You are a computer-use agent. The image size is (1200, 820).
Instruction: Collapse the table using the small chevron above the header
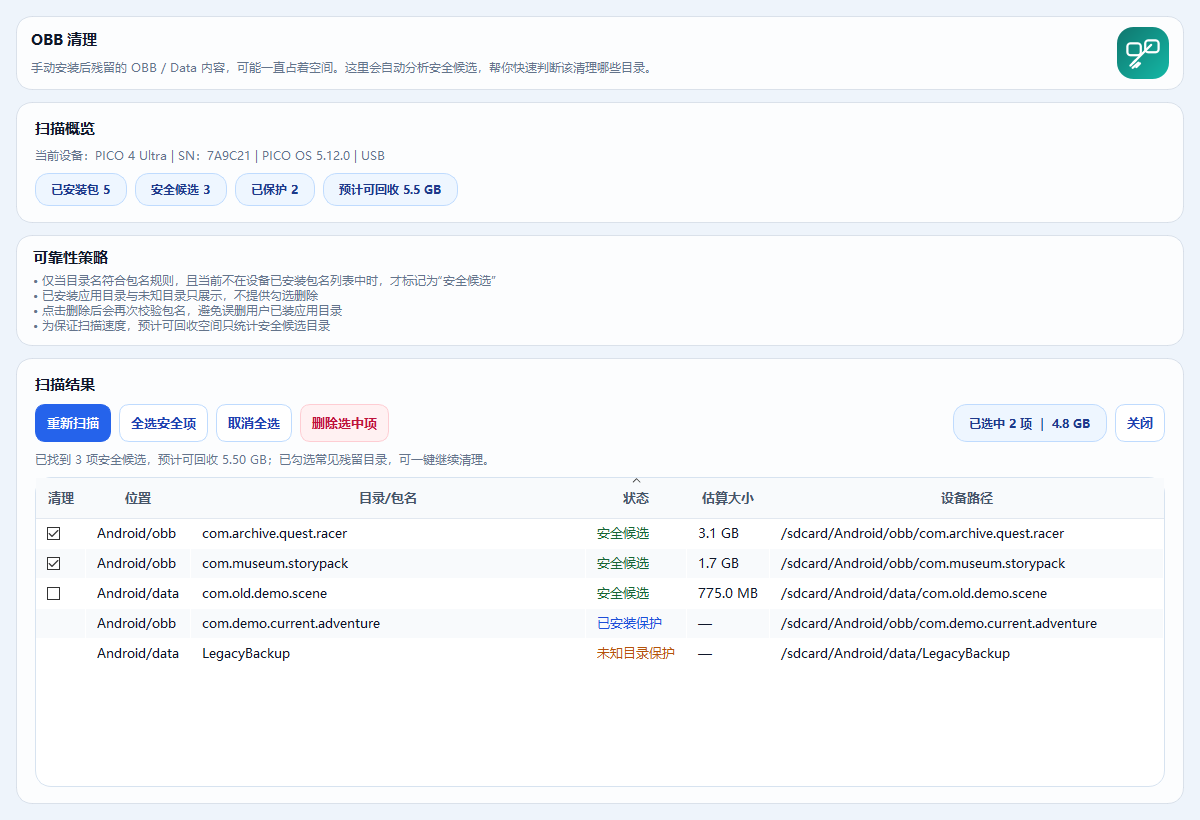click(636, 481)
